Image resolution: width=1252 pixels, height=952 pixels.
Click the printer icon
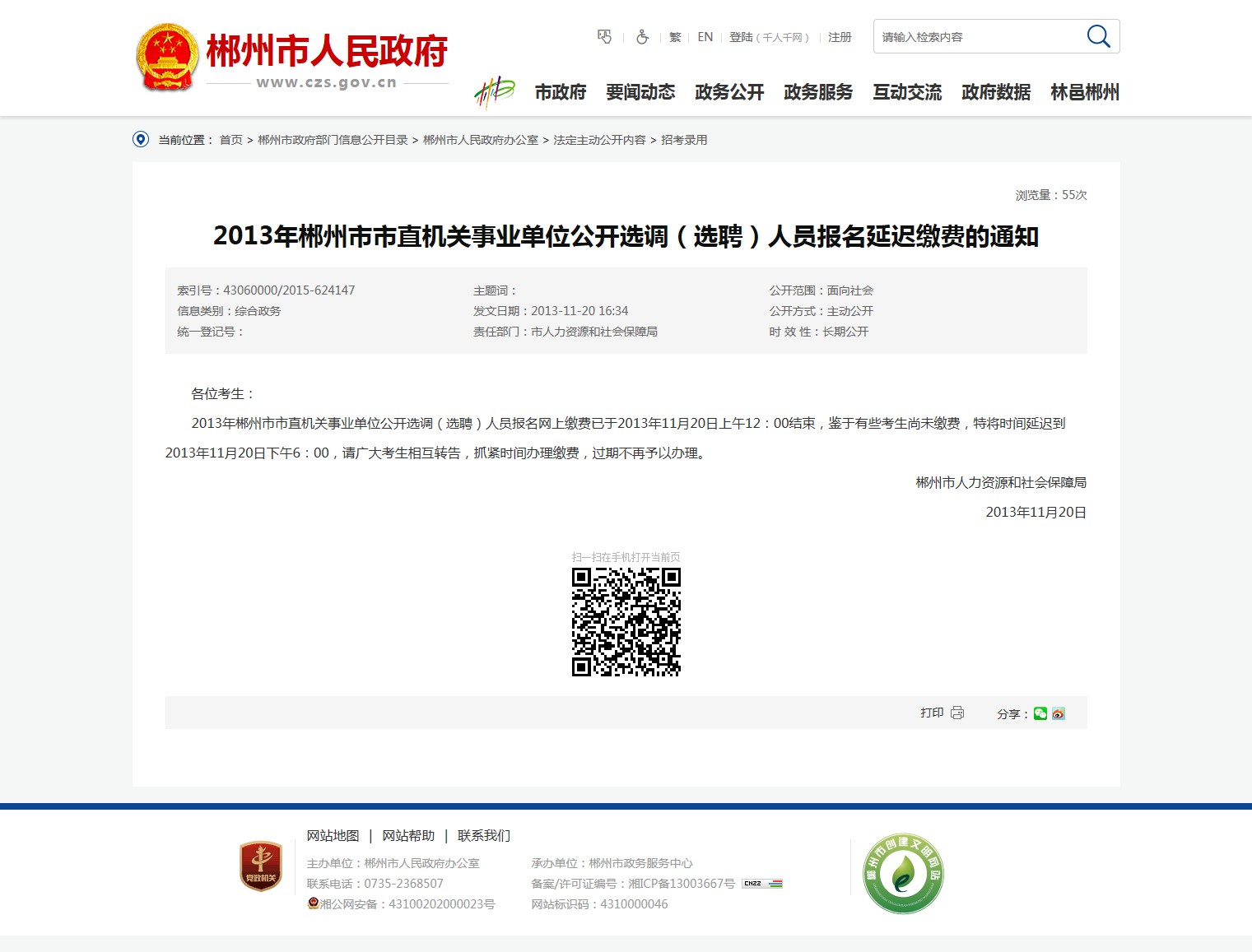957,713
